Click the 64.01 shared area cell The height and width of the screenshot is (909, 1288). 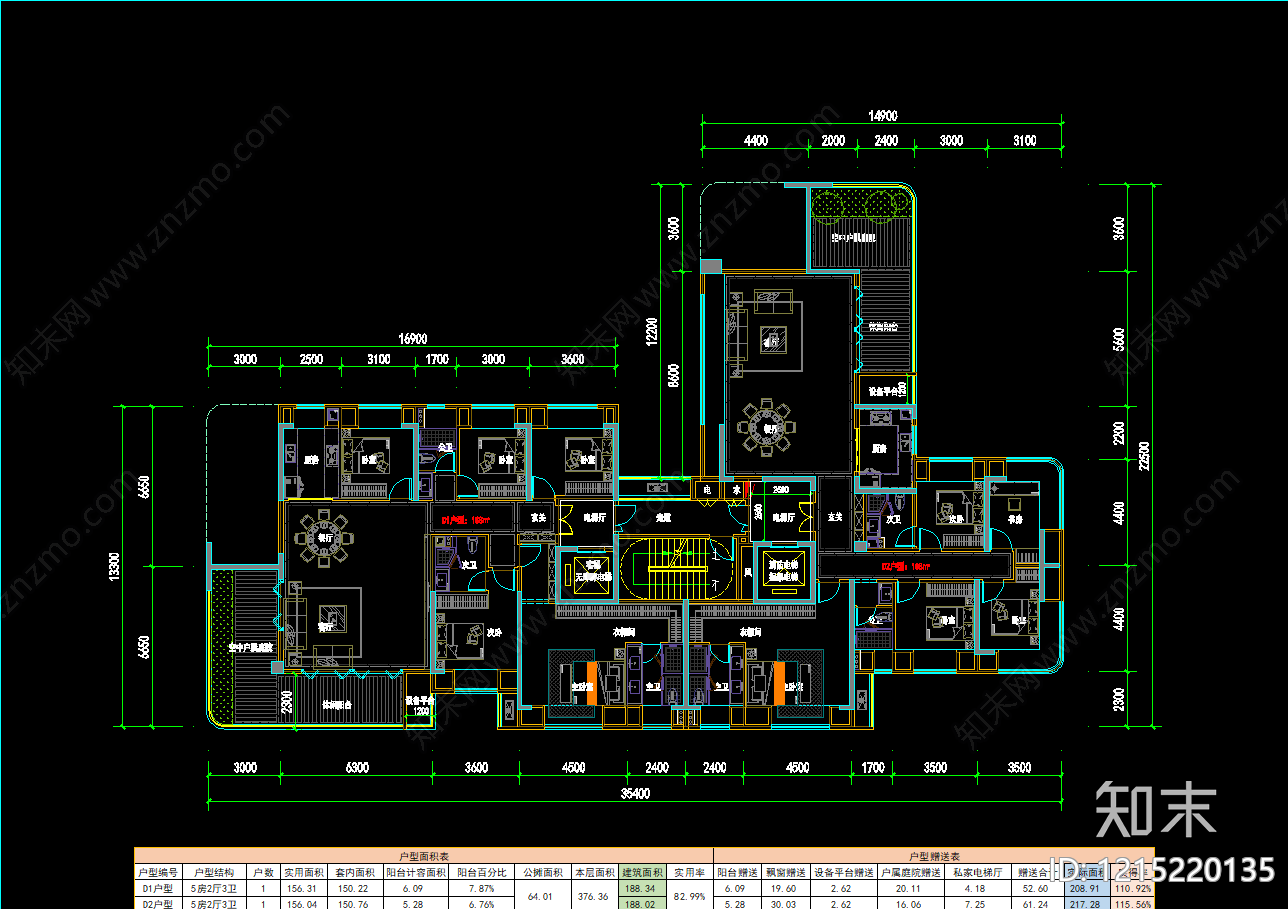click(x=542, y=896)
